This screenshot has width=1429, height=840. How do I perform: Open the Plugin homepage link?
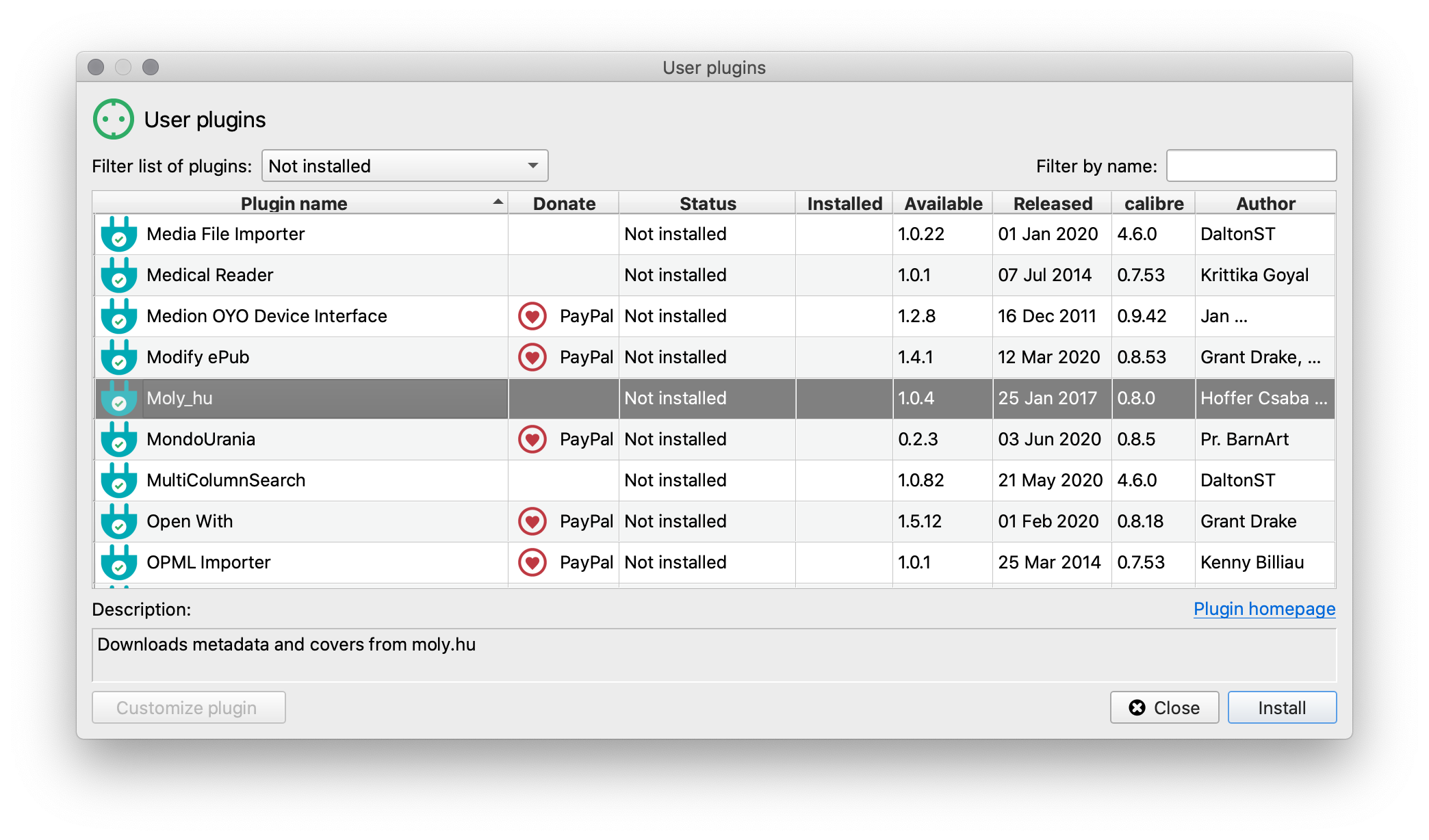click(x=1264, y=609)
